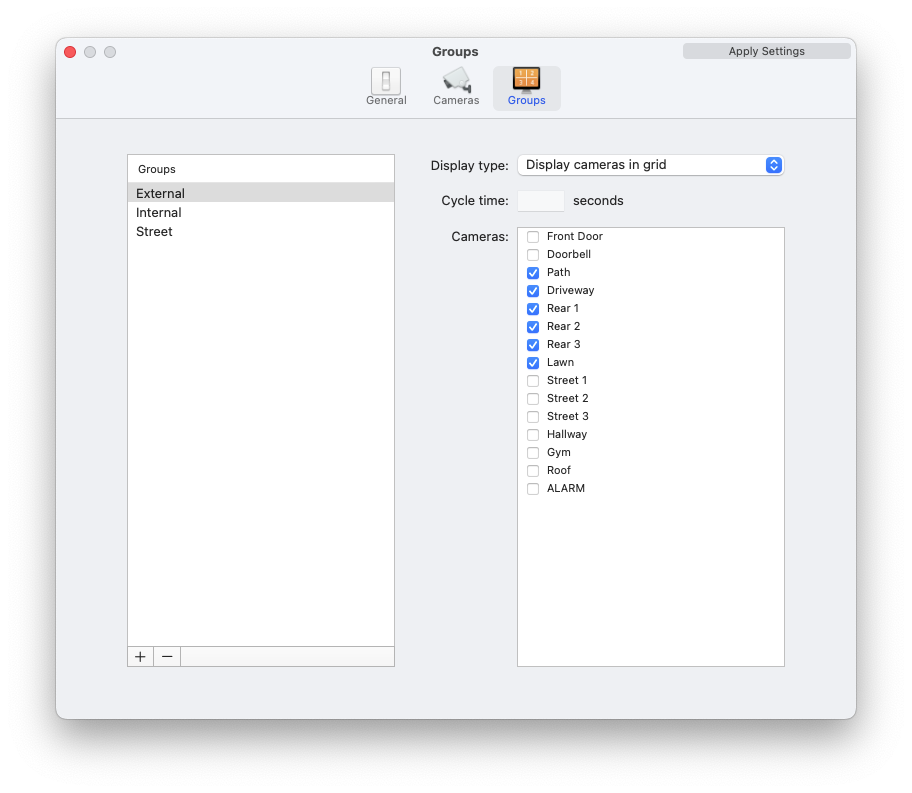Enable the Doorbell camera
This screenshot has width=912, height=793.
[x=532, y=254]
